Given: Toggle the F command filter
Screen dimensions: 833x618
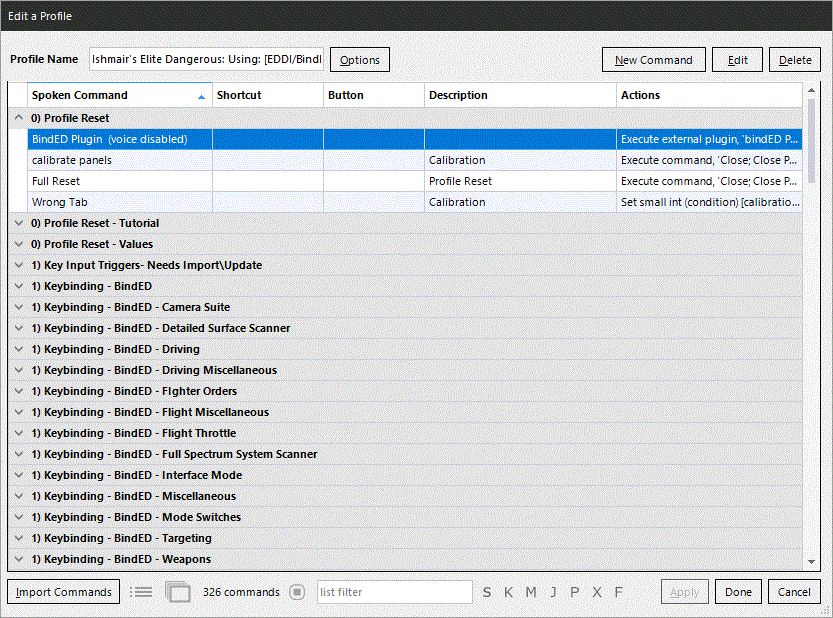Looking at the screenshot, I should (618, 592).
